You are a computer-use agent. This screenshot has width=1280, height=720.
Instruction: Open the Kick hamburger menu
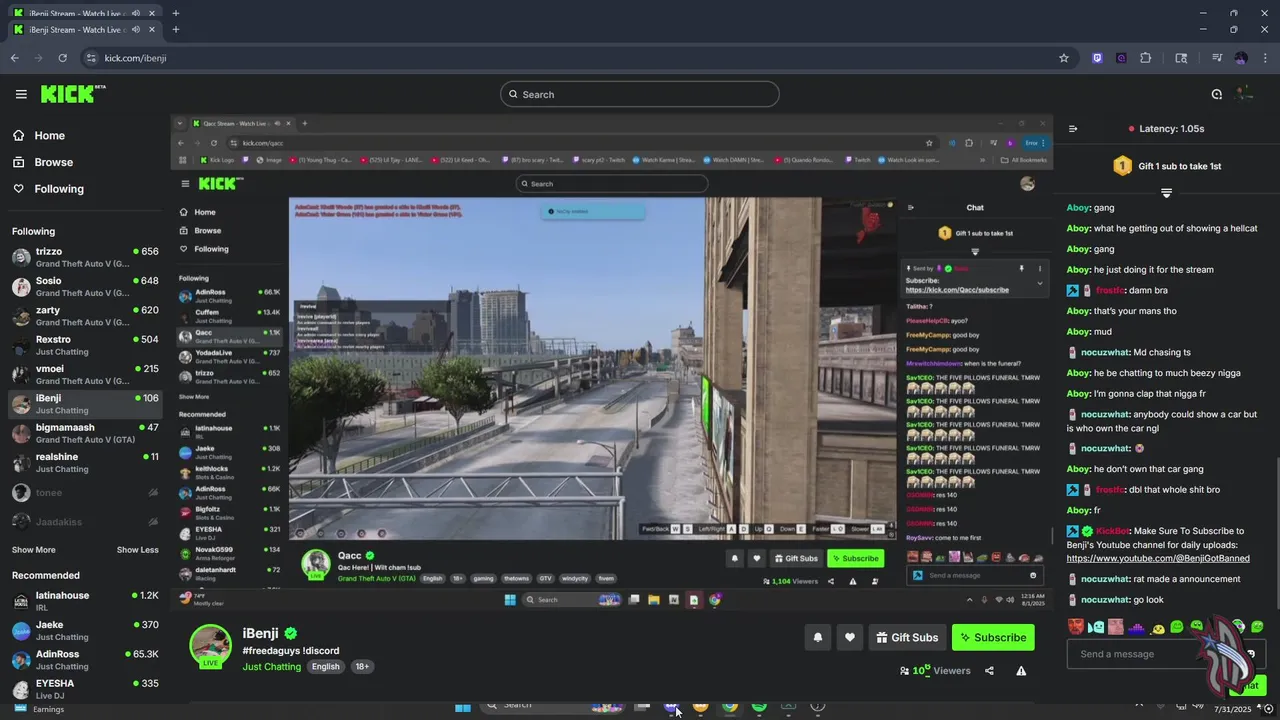pyautogui.click(x=21, y=94)
